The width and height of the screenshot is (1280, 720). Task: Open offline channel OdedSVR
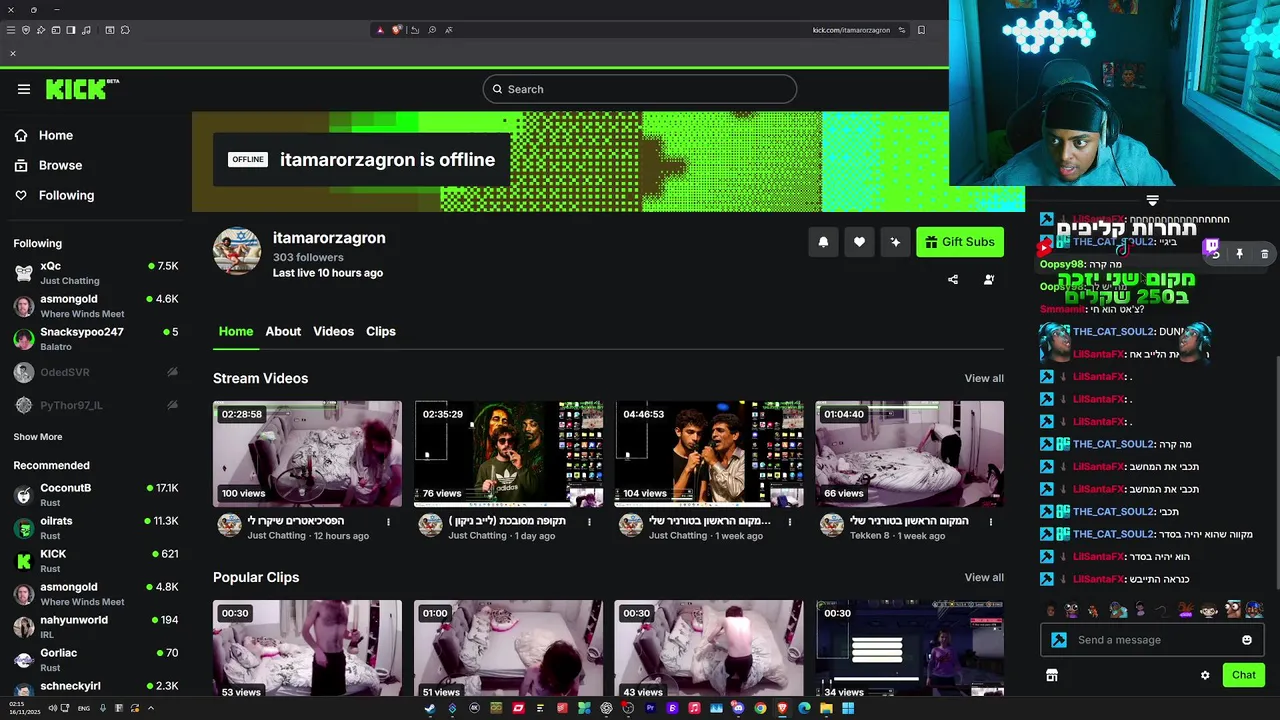coord(96,372)
